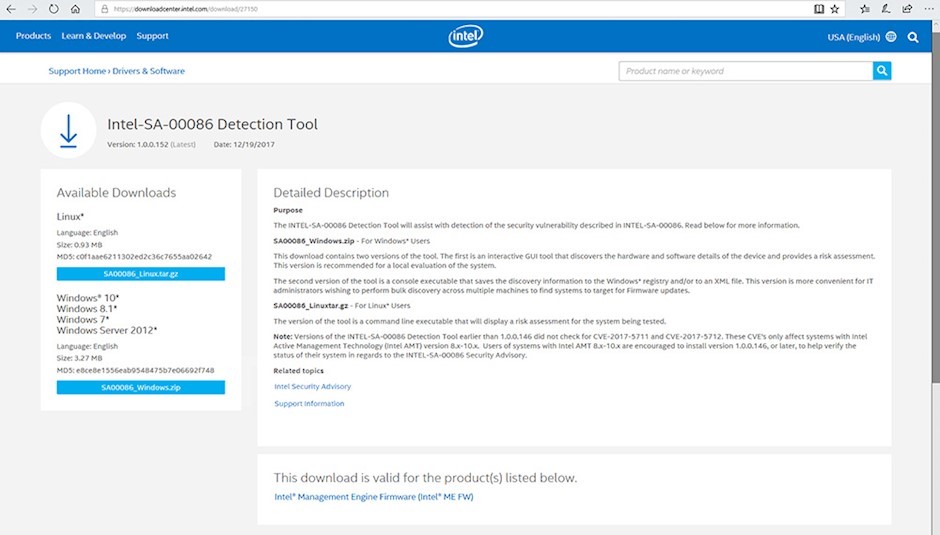Open Intel Management Engine Firmware link
This screenshot has height=535, width=940.
pyautogui.click(x=373, y=497)
